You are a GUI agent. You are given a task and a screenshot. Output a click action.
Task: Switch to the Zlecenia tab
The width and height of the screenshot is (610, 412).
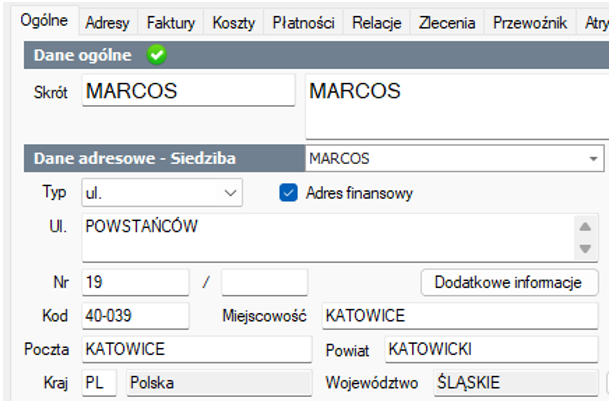tap(447, 22)
